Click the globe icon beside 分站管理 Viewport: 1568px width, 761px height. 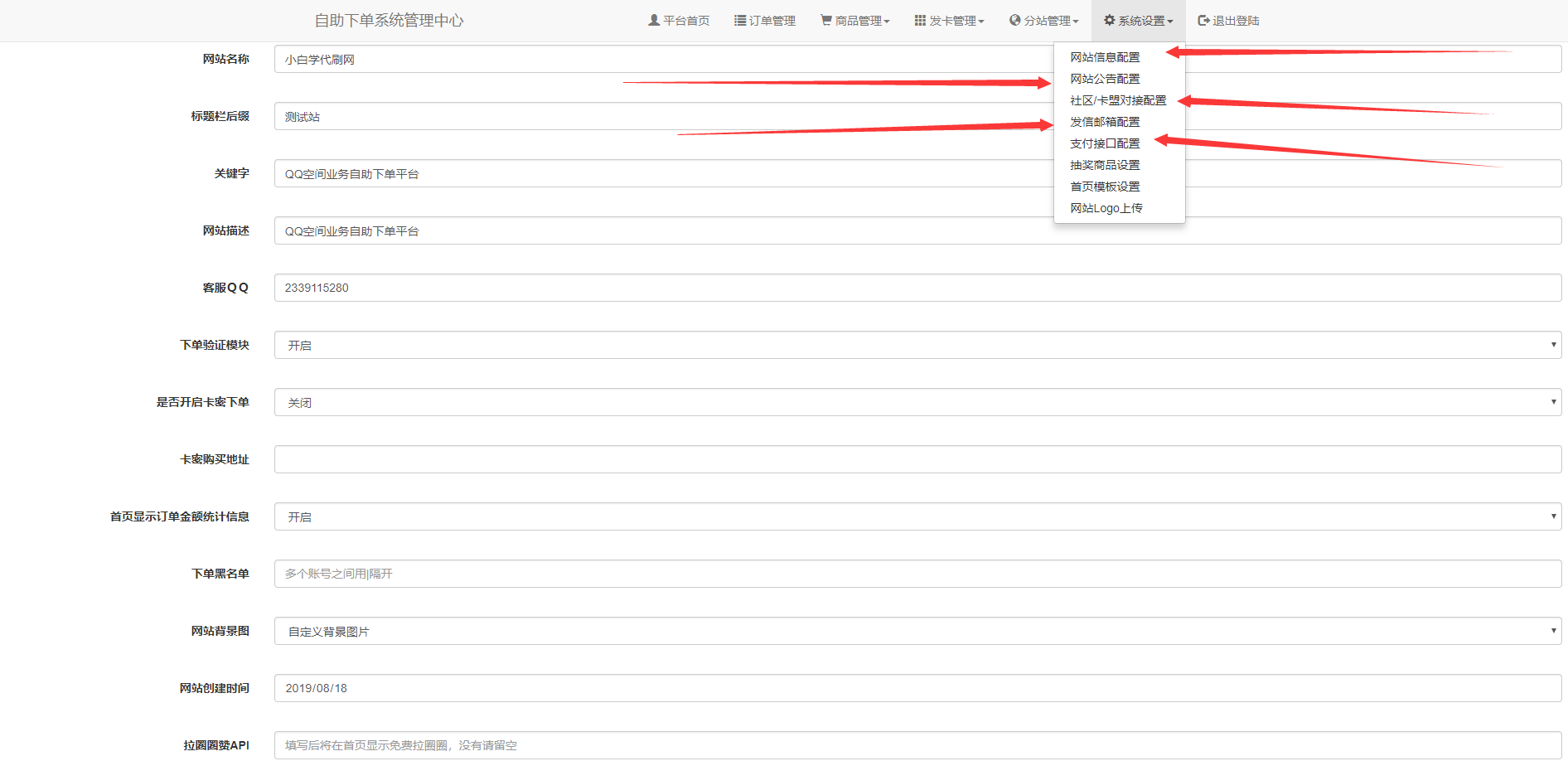point(1014,20)
